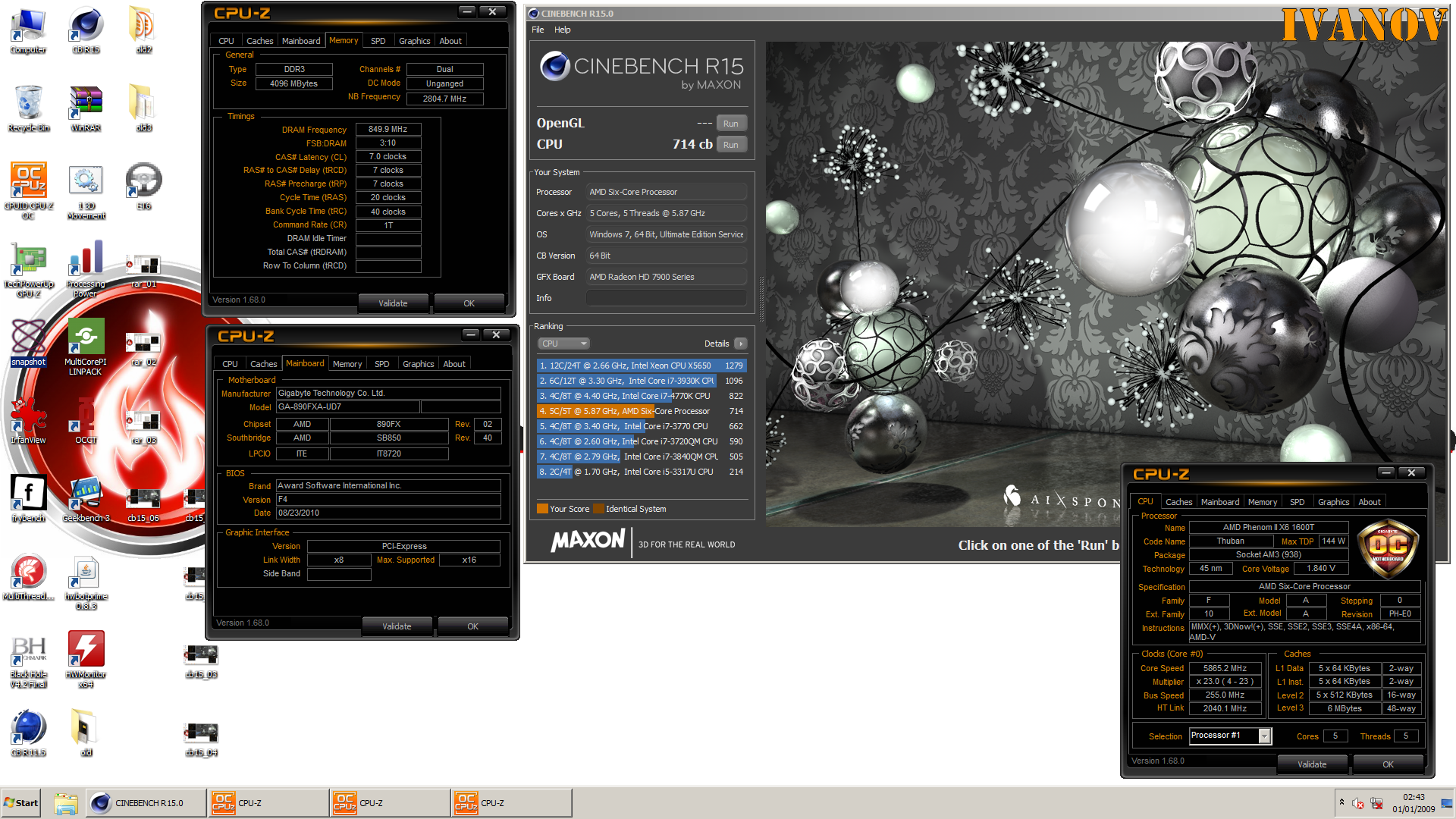Click OK in mainboard CPU-Z window

(x=472, y=626)
